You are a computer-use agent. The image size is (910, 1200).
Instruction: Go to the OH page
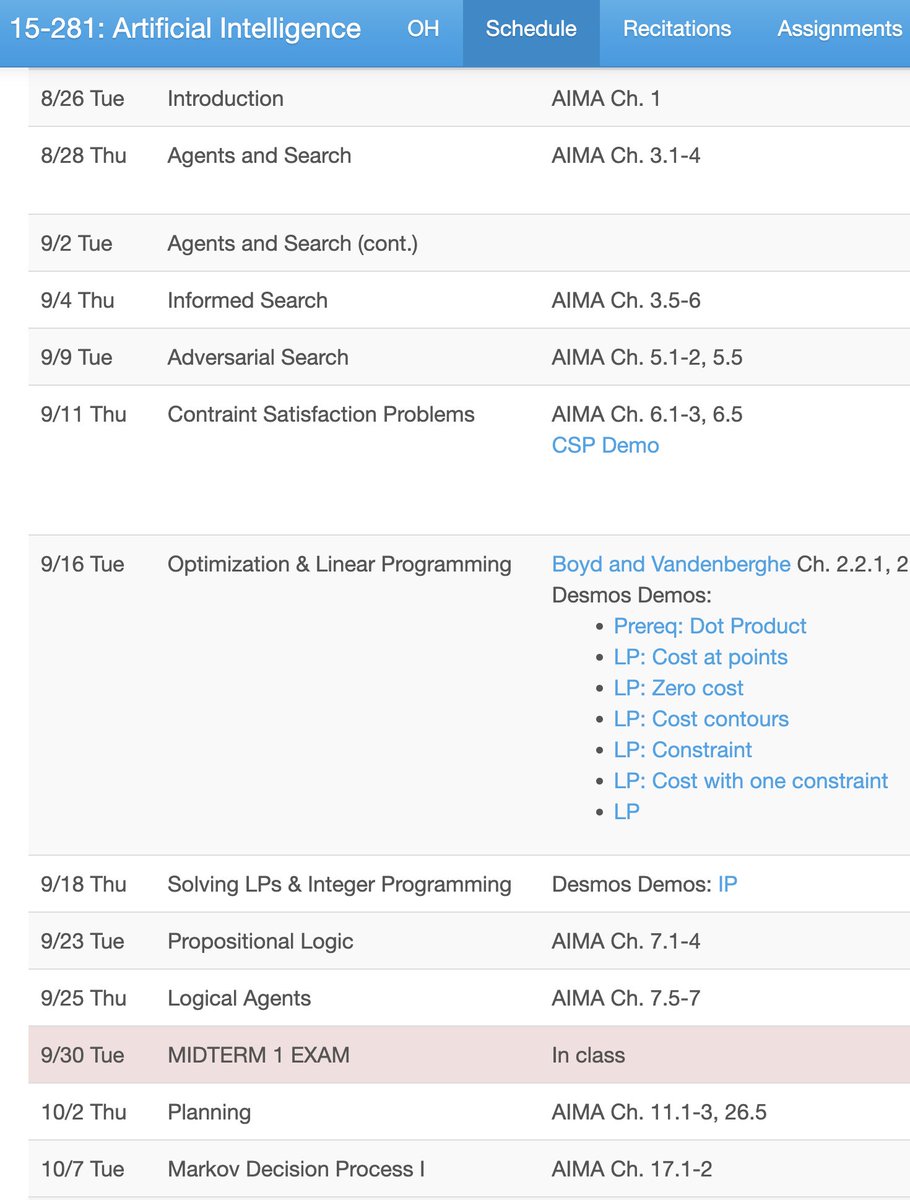click(423, 29)
